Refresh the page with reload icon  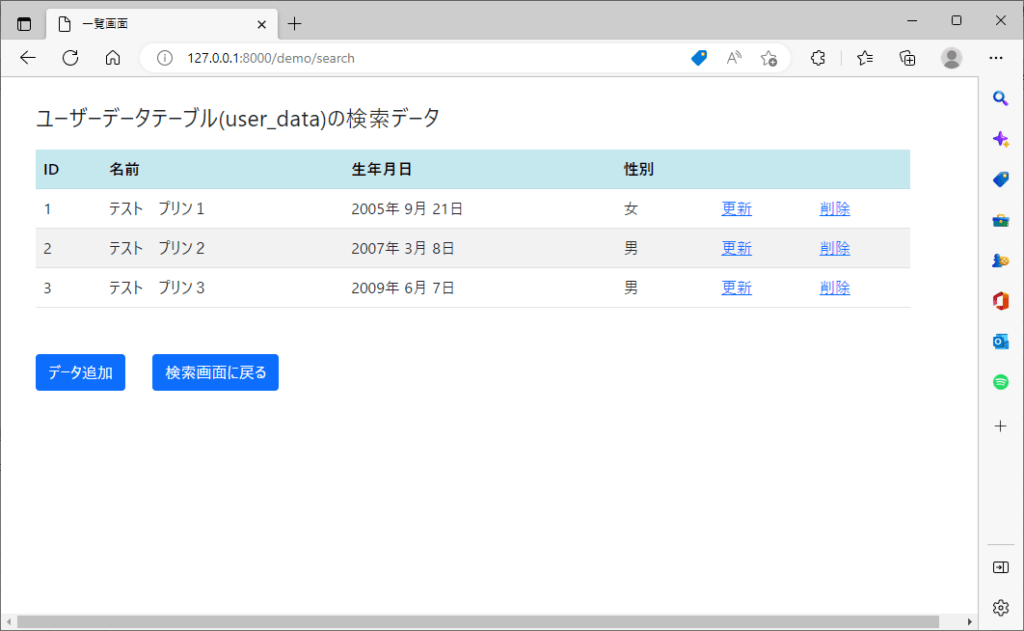click(x=70, y=58)
